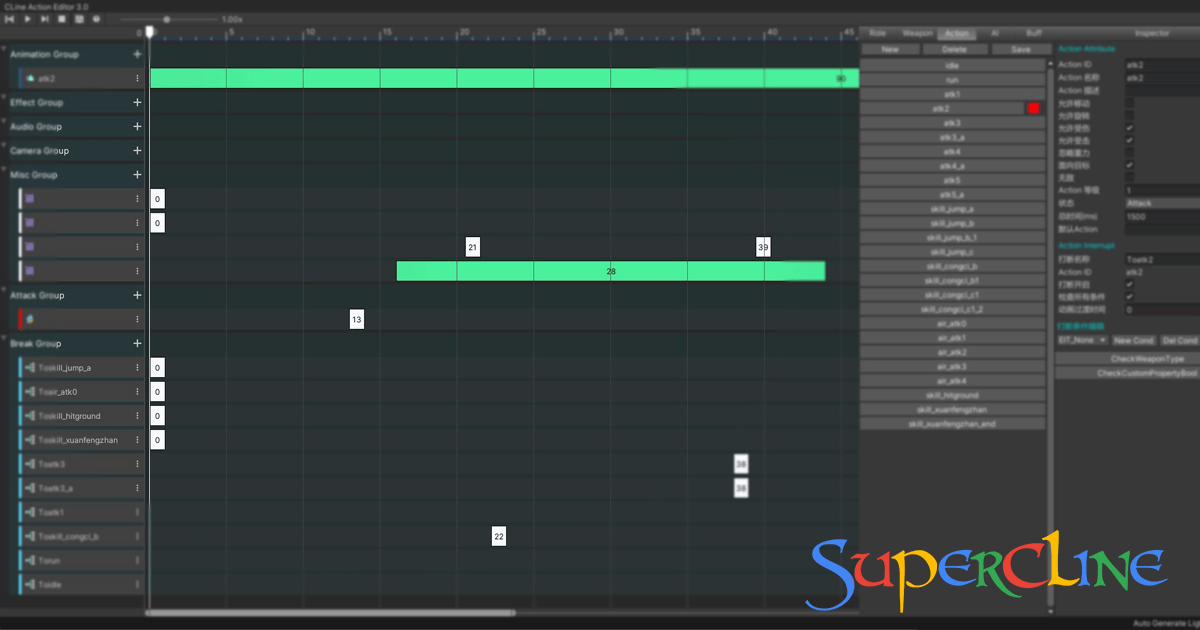Click the Save button in Action panel

(x=1020, y=49)
